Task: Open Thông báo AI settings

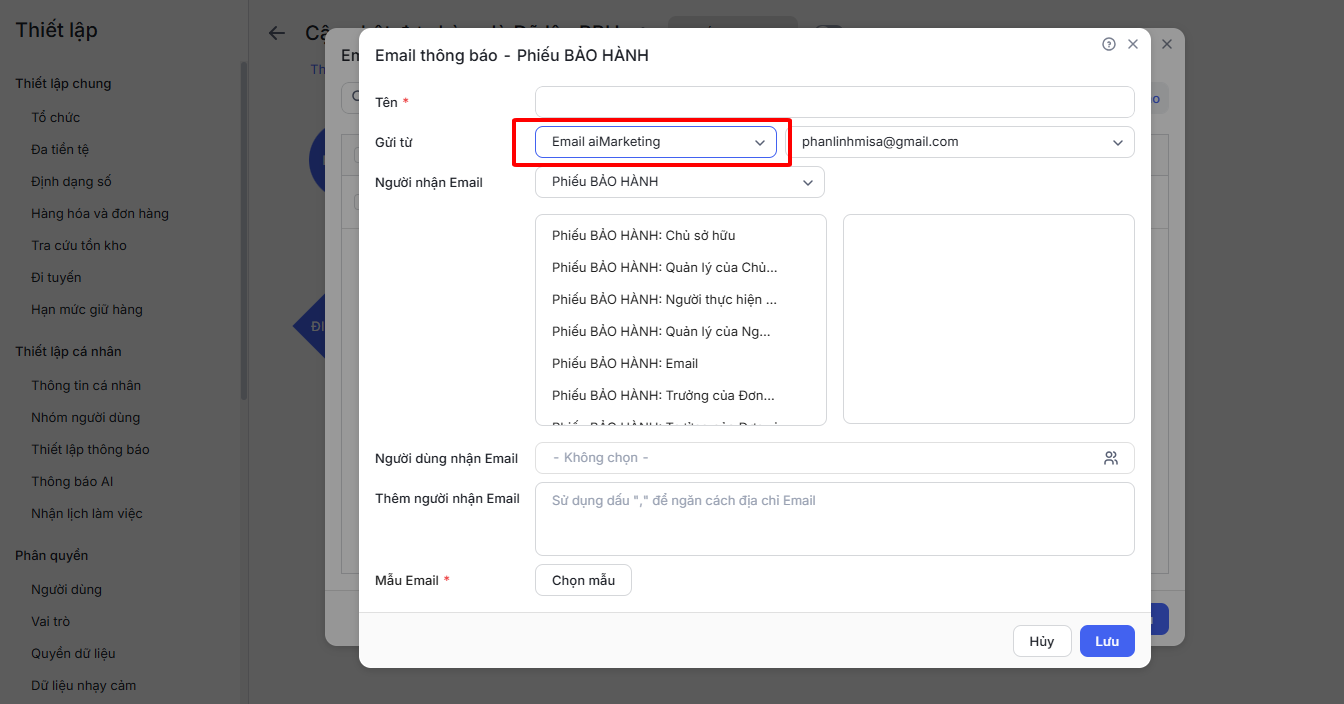Action: [72, 482]
